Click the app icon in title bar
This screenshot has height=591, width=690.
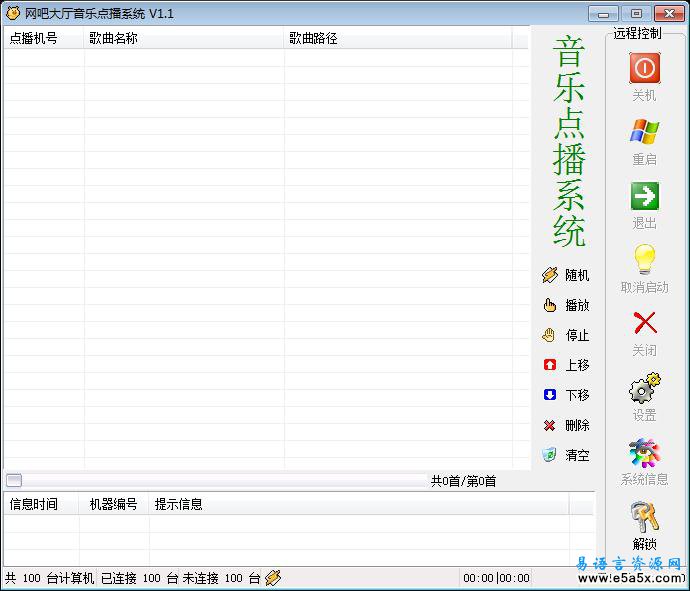point(13,13)
